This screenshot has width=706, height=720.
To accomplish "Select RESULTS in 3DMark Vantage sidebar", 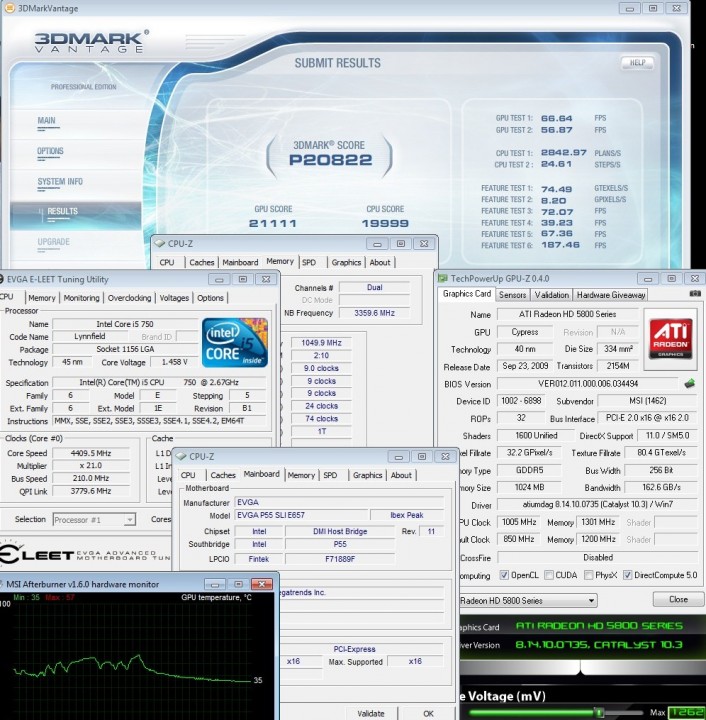I will tap(76, 215).
